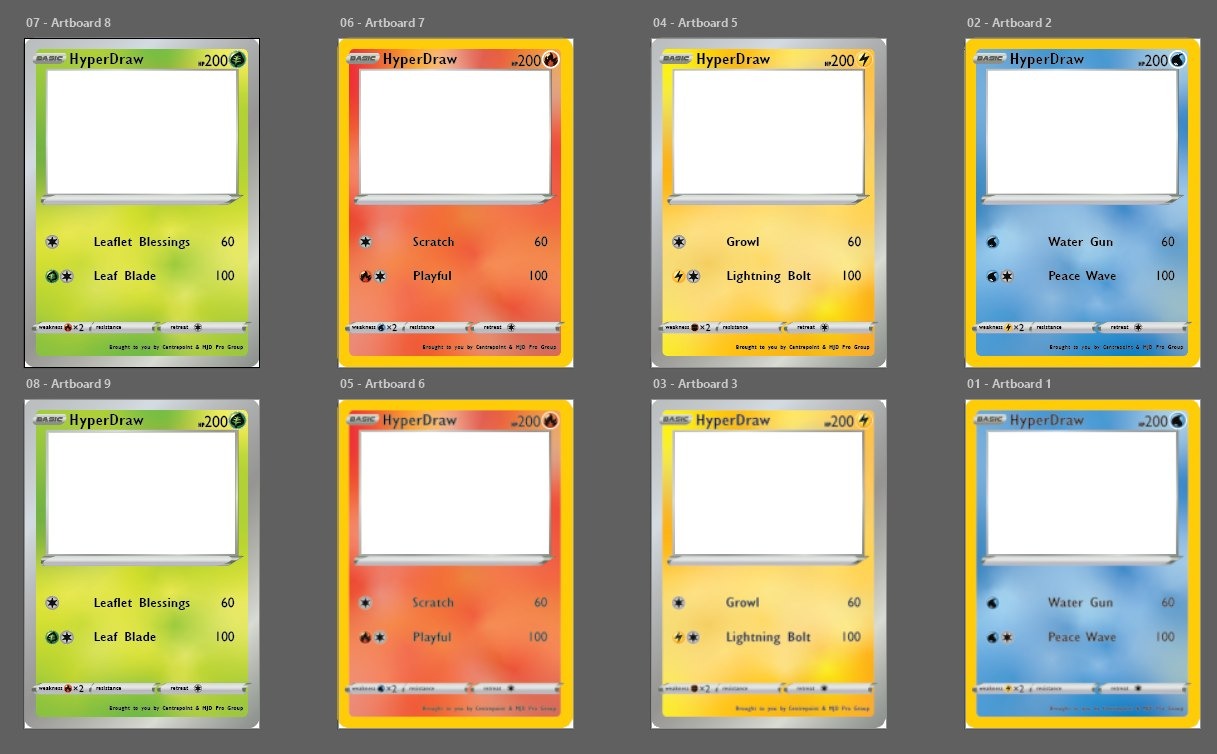Select the white image frame on Artboard 5
Viewport: 1217px width, 754px height.
click(768, 132)
